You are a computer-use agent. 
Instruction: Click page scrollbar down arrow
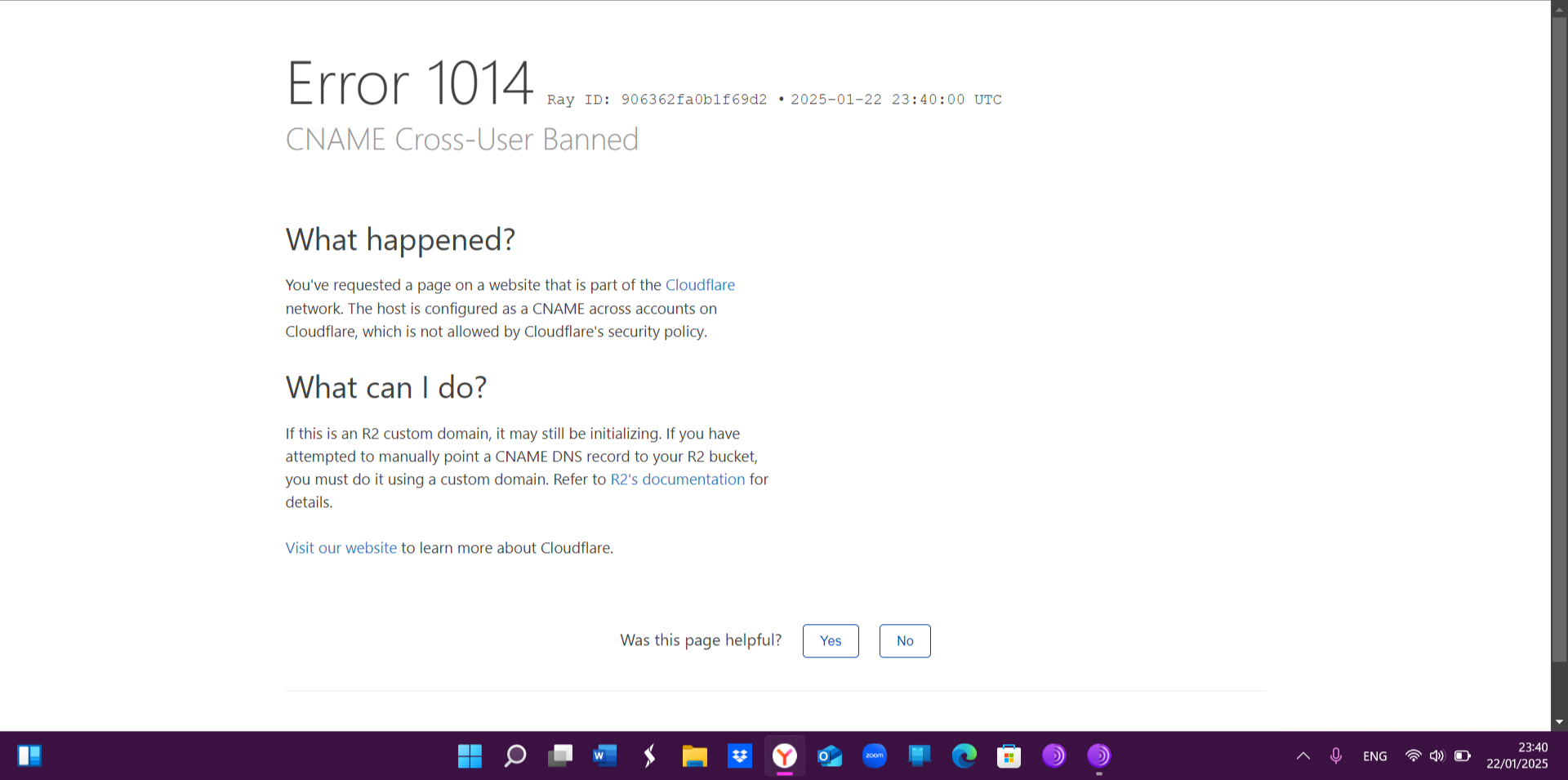1559,722
